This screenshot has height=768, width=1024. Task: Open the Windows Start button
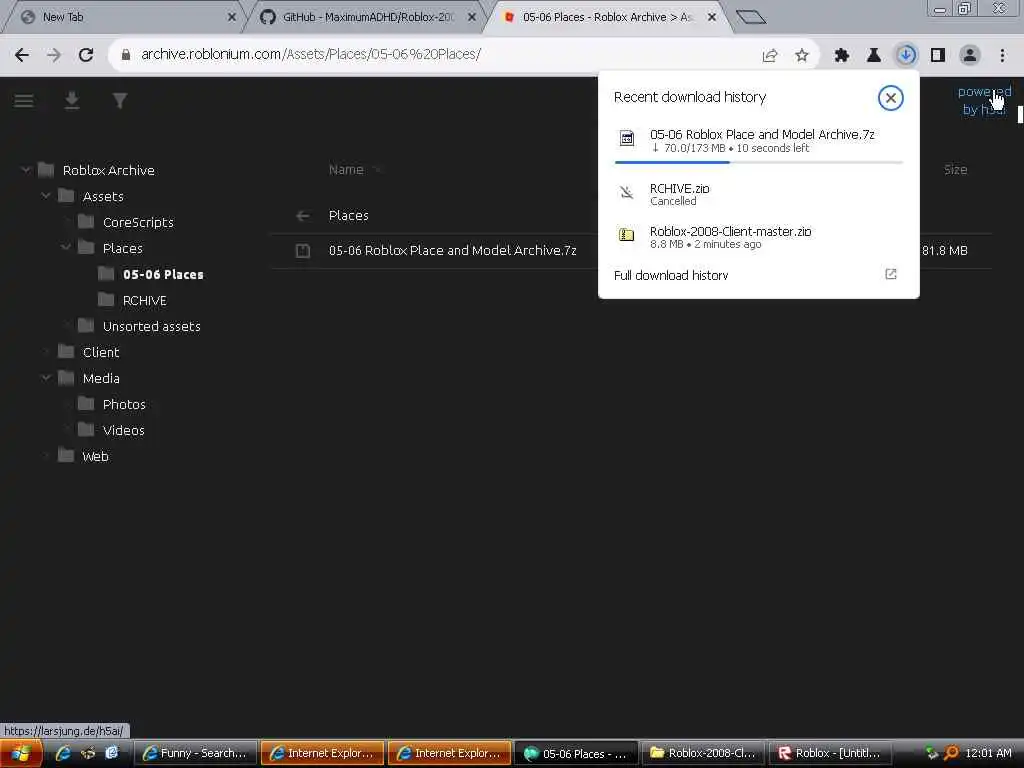tap(21, 754)
